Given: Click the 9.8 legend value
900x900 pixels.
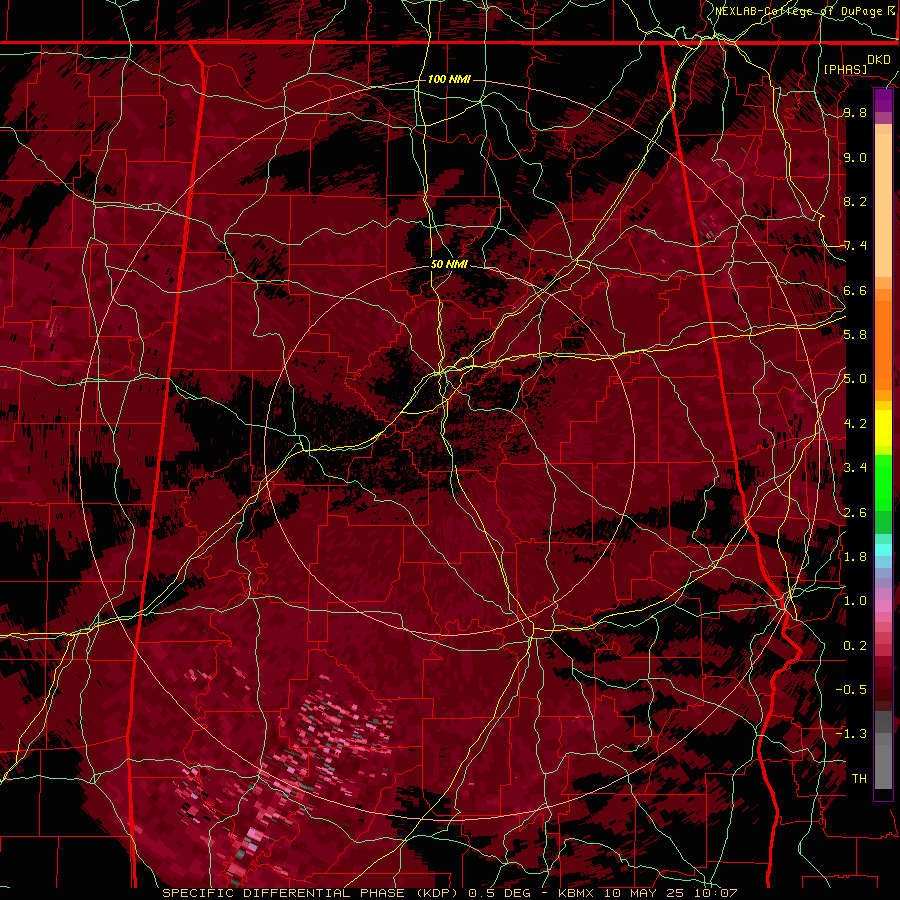Looking at the screenshot, I should 855,112.
